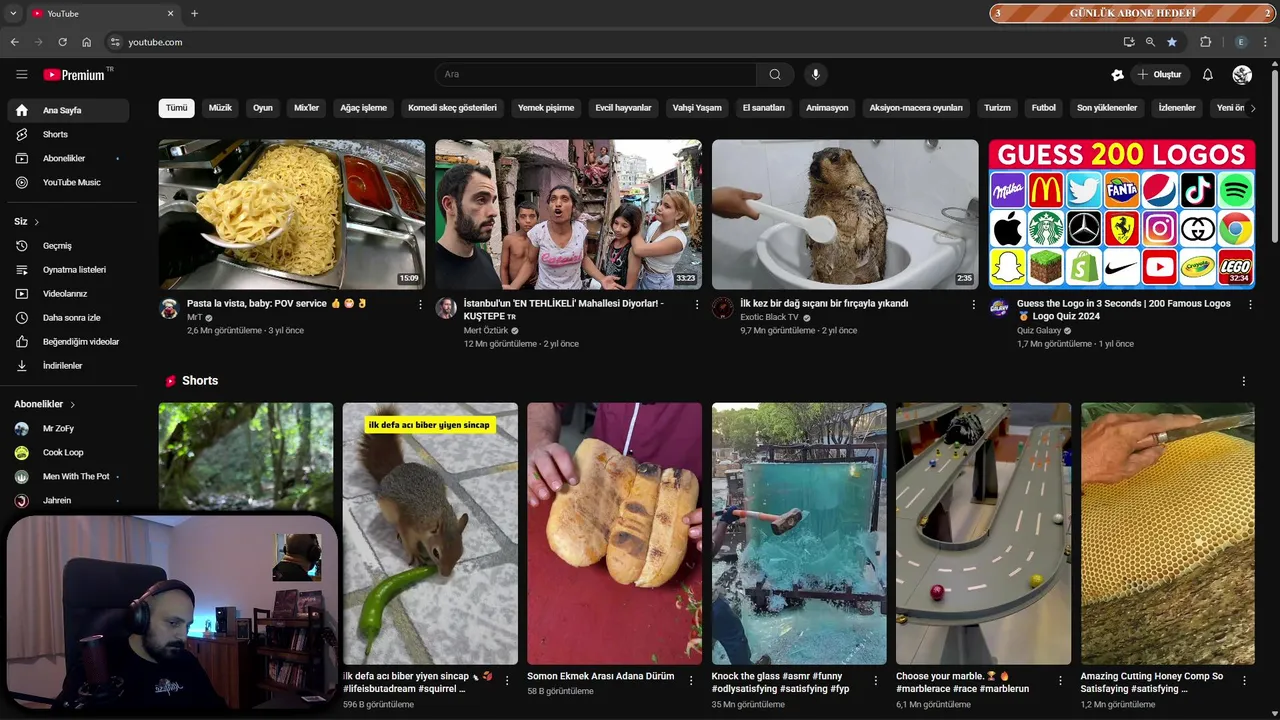Open Videolarınız in sidebar
The image size is (1280, 720).
tap(67, 294)
